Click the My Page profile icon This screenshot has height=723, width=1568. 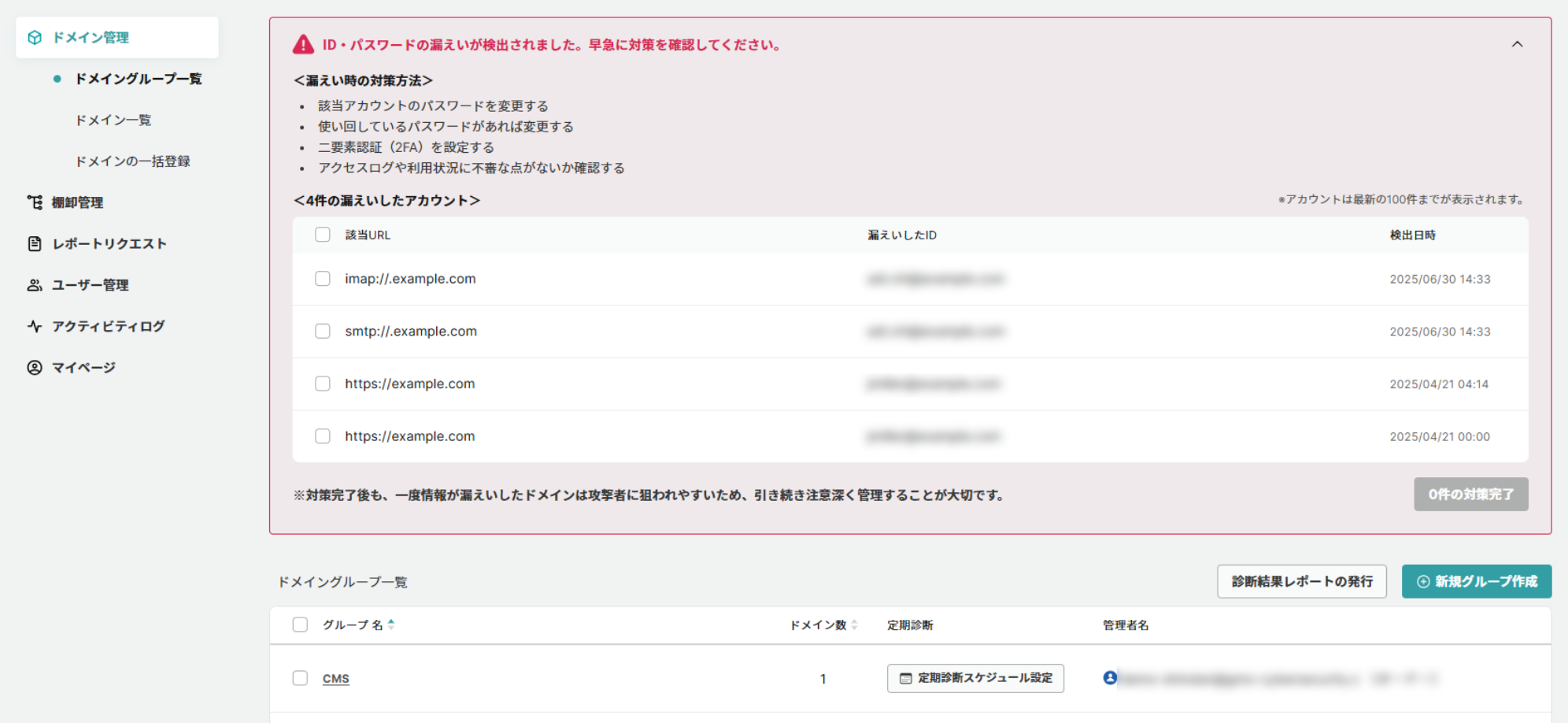coord(35,367)
